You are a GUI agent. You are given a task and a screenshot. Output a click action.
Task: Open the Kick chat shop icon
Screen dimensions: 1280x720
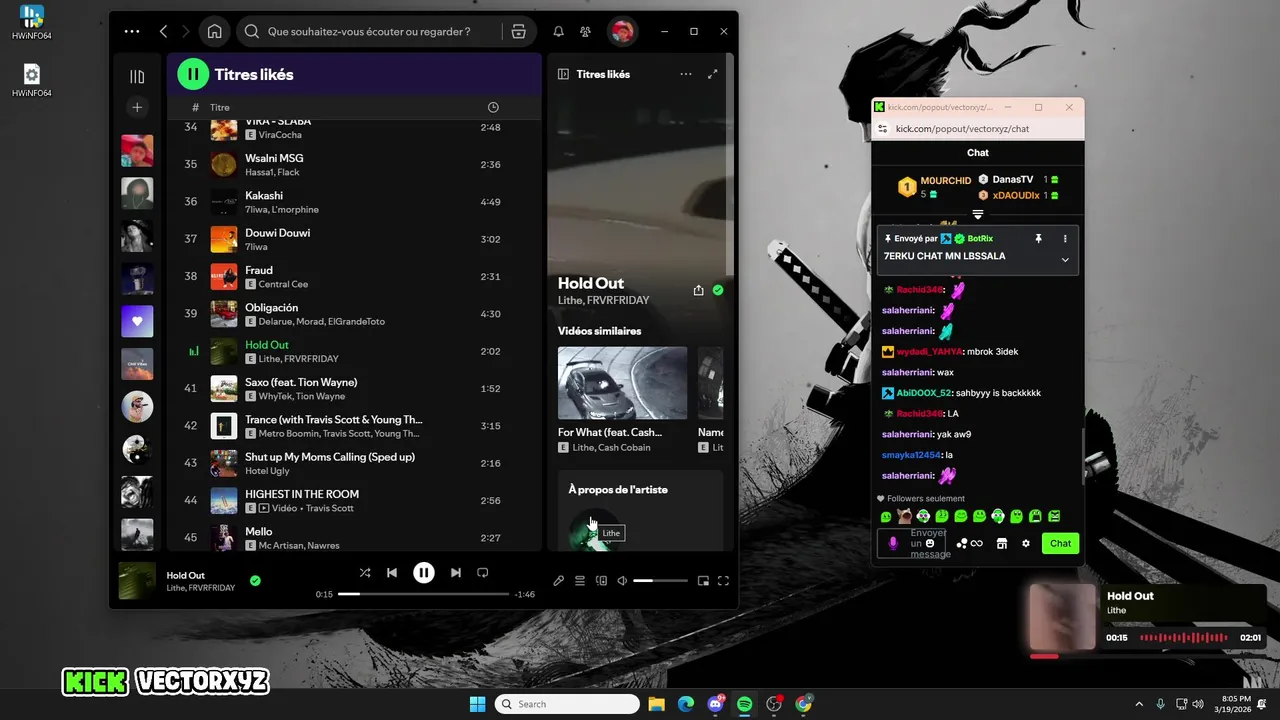[x=1002, y=543]
